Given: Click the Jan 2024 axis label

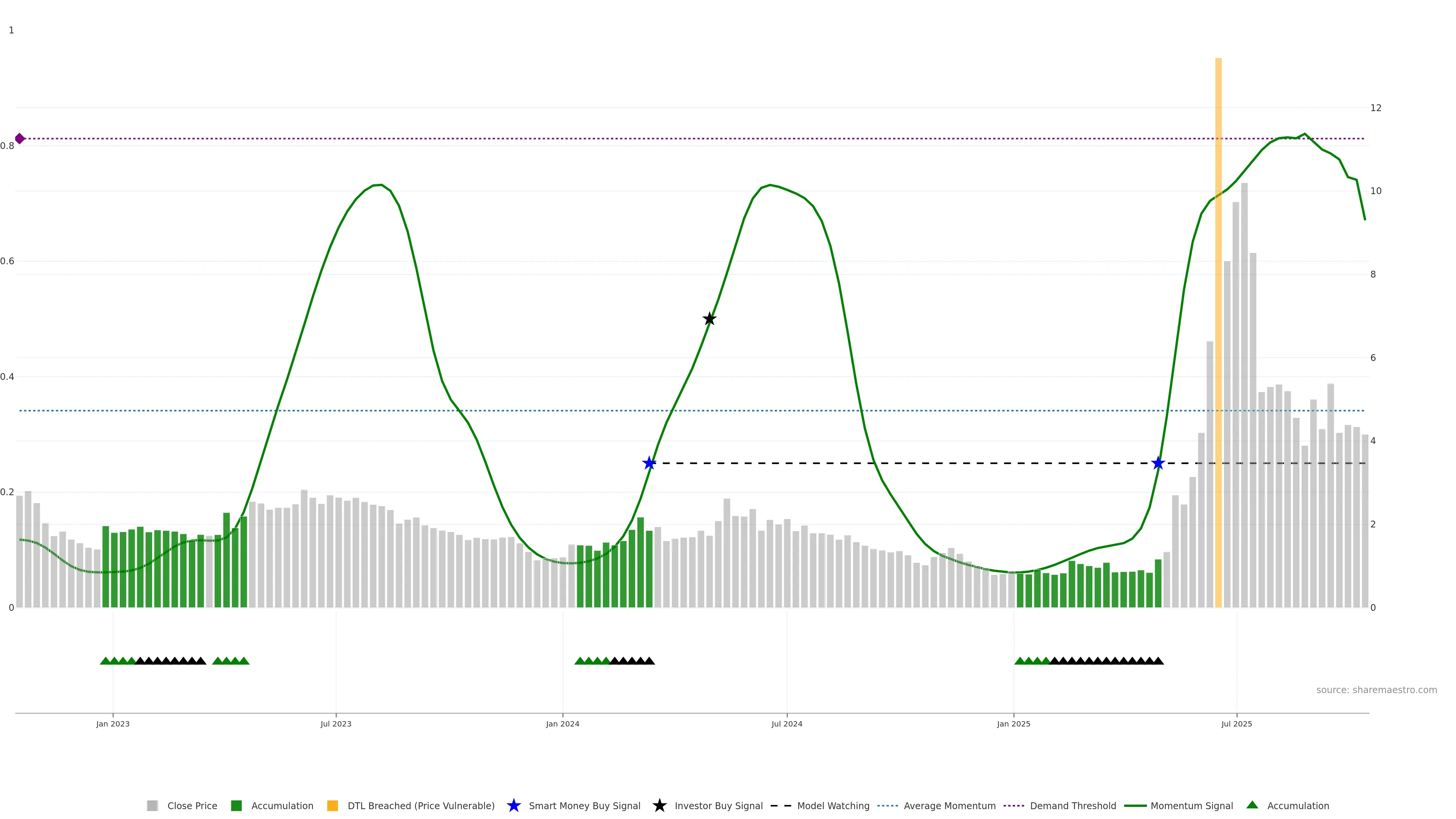Looking at the screenshot, I should [x=562, y=723].
